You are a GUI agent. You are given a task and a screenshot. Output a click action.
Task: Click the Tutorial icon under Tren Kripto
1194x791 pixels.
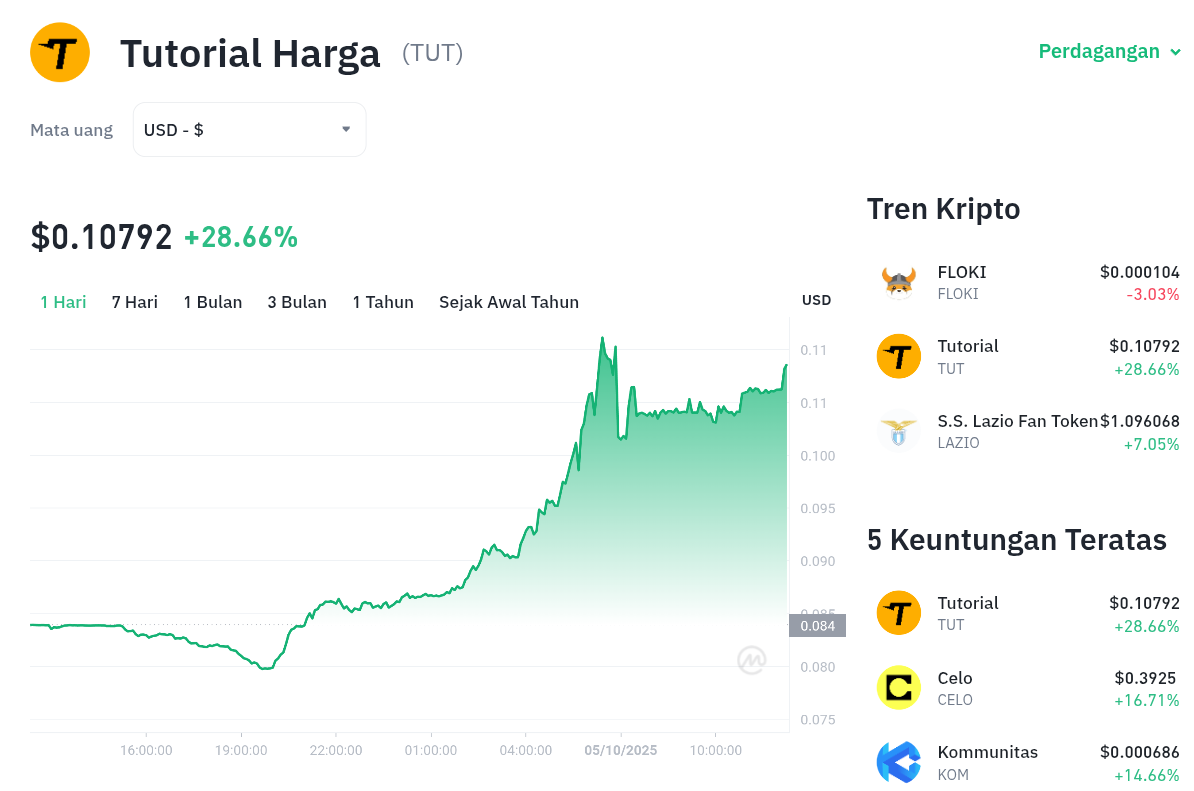898,357
